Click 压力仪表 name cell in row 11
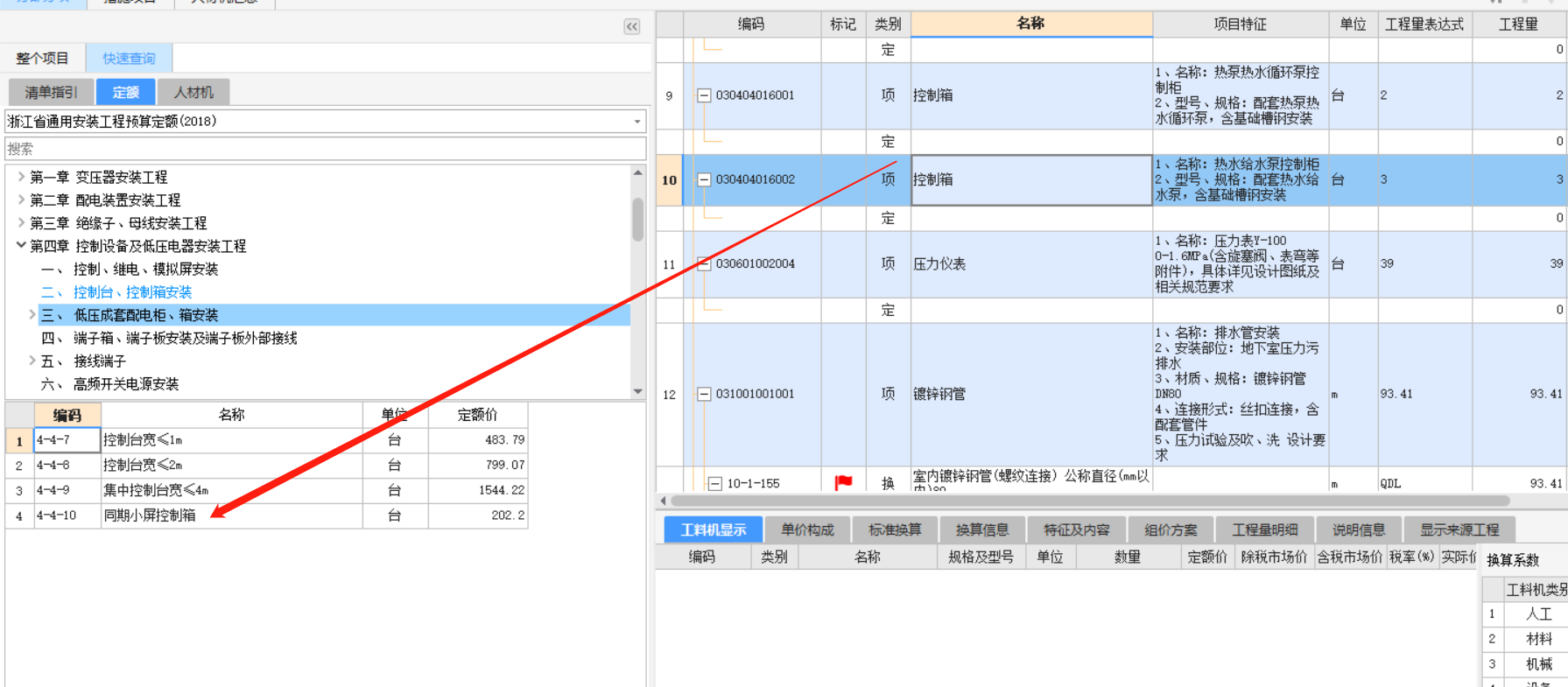The height and width of the screenshot is (687, 1568). click(1031, 264)
